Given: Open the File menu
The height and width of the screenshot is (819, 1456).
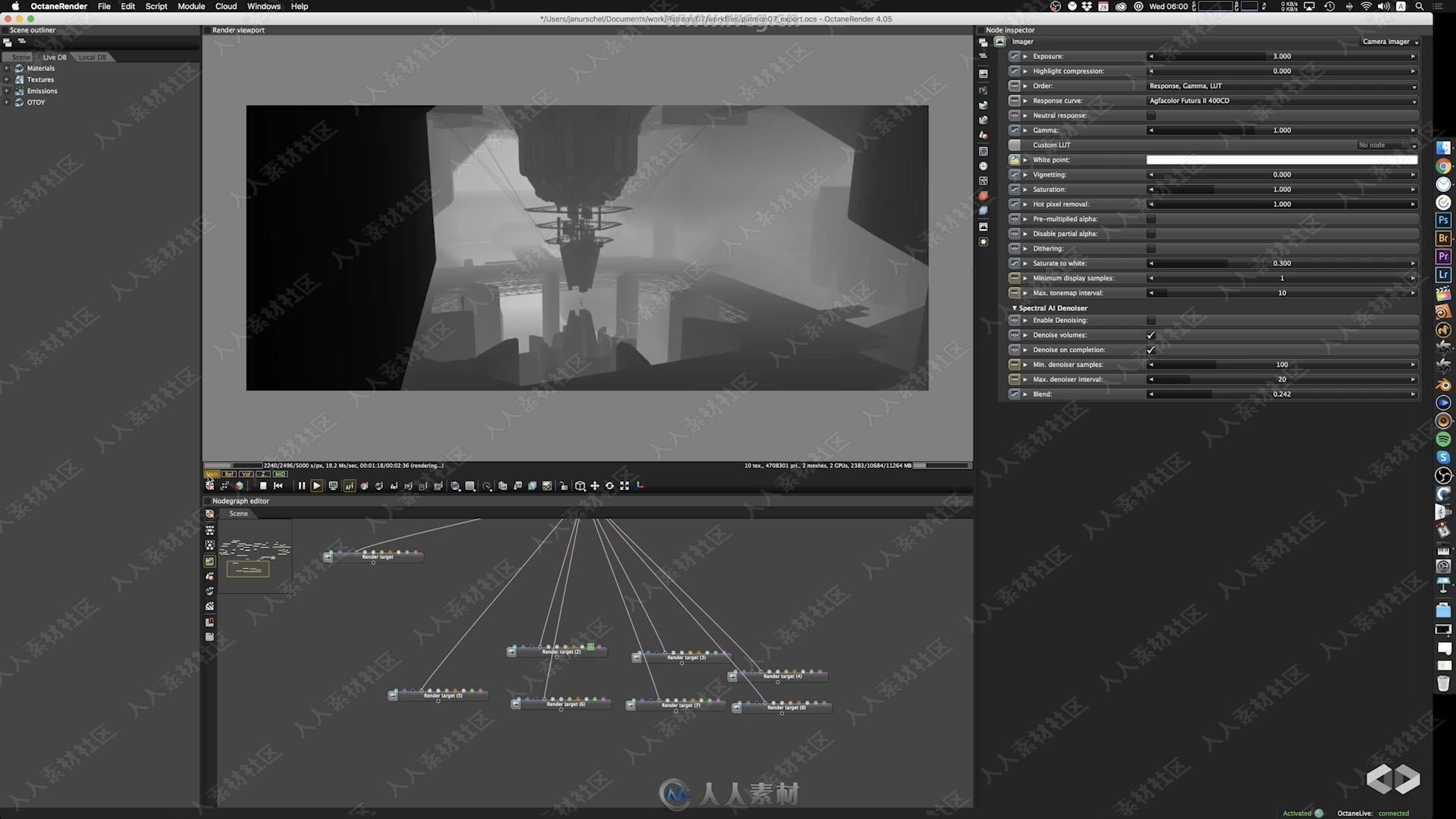Looking at the screenshot, I should (104, 6).
